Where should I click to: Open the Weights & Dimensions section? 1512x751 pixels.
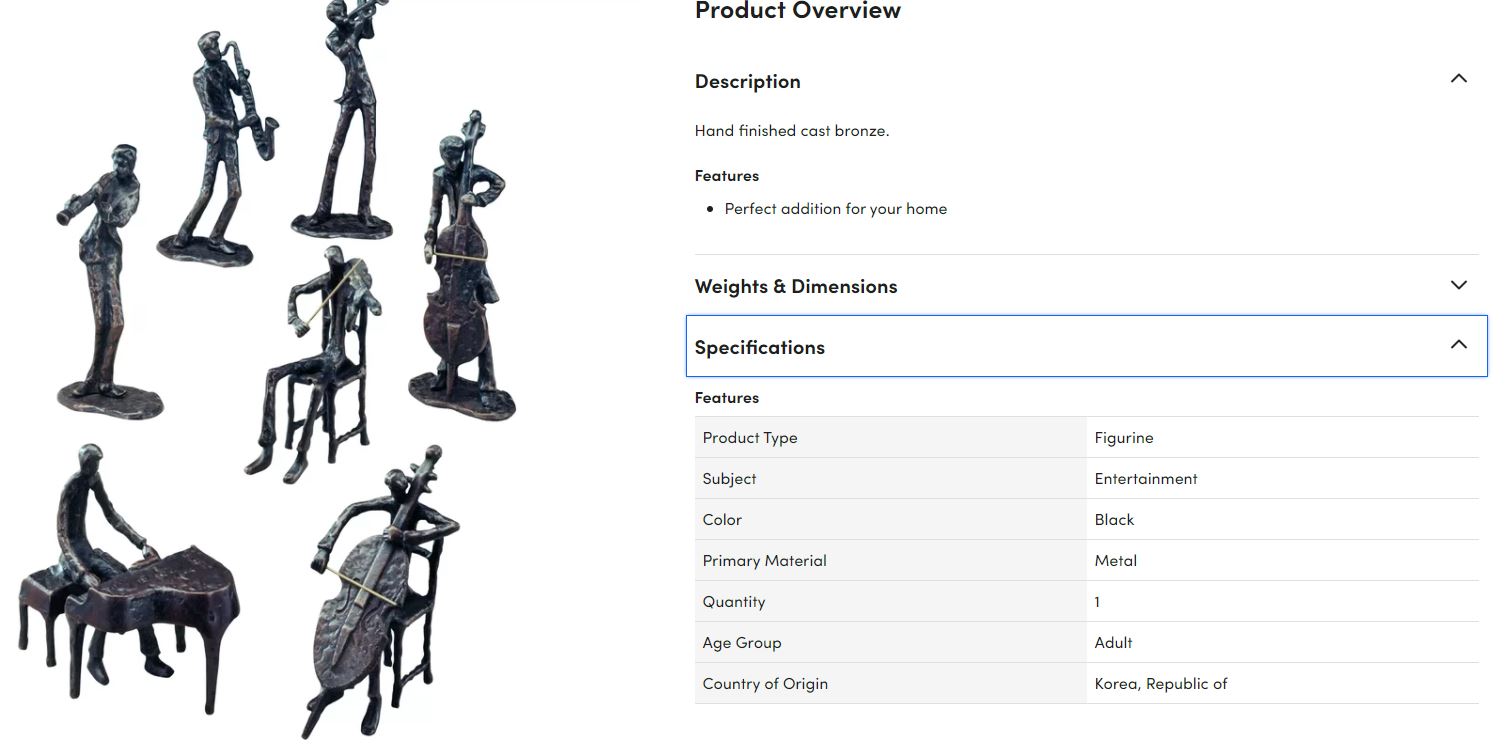[x=1086, y=286]
